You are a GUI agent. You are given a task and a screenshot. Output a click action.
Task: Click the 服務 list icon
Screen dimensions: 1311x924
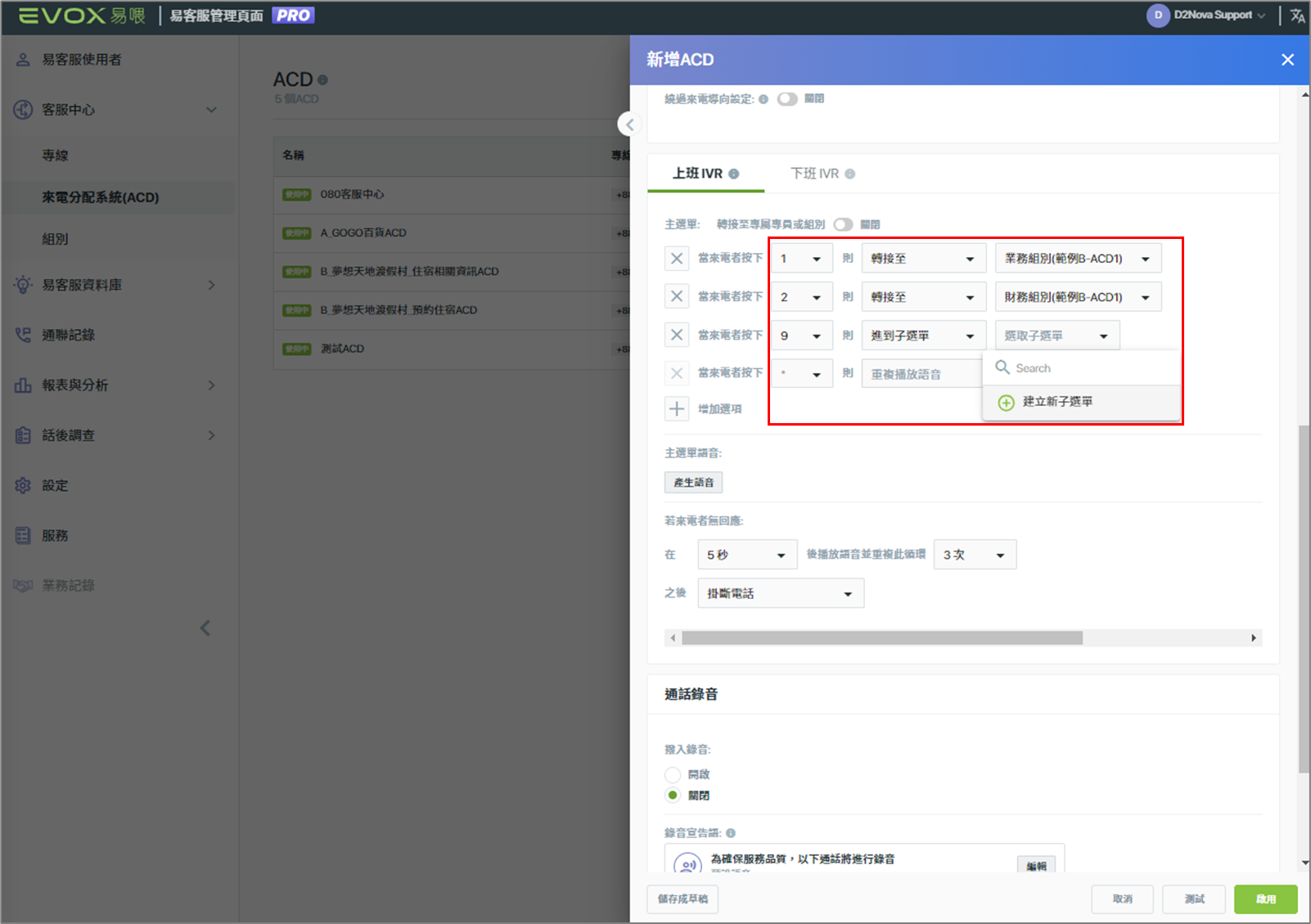click(23, 535)
